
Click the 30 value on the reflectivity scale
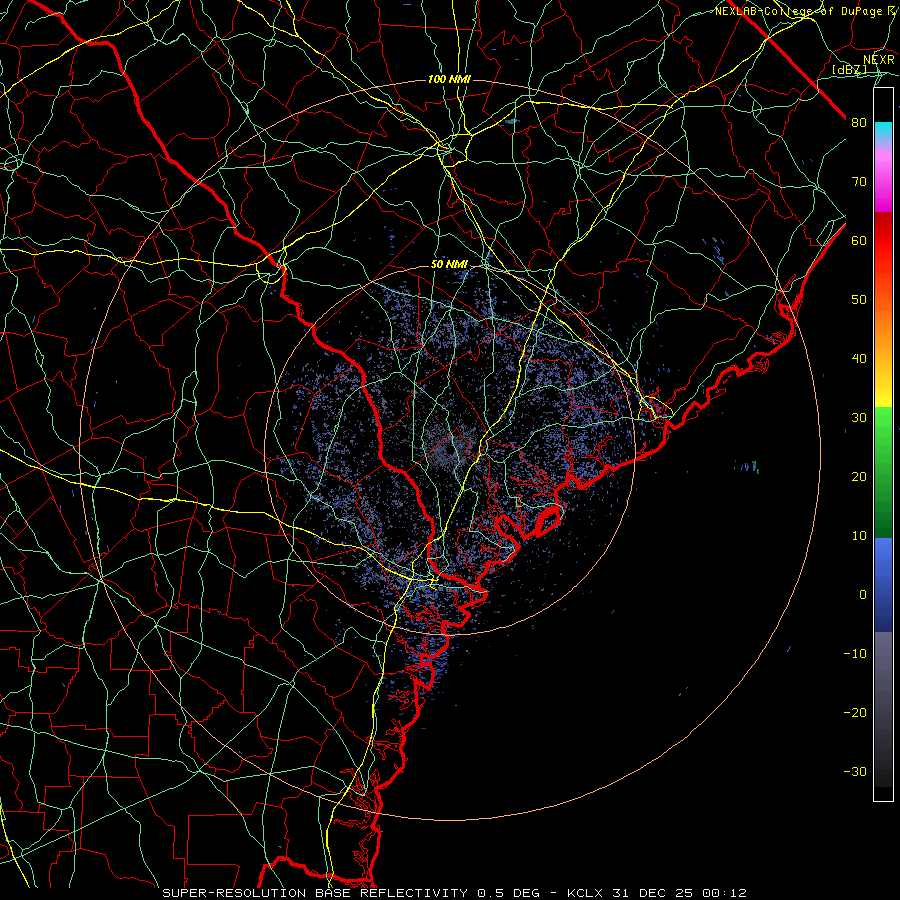[x=859, y=418]
